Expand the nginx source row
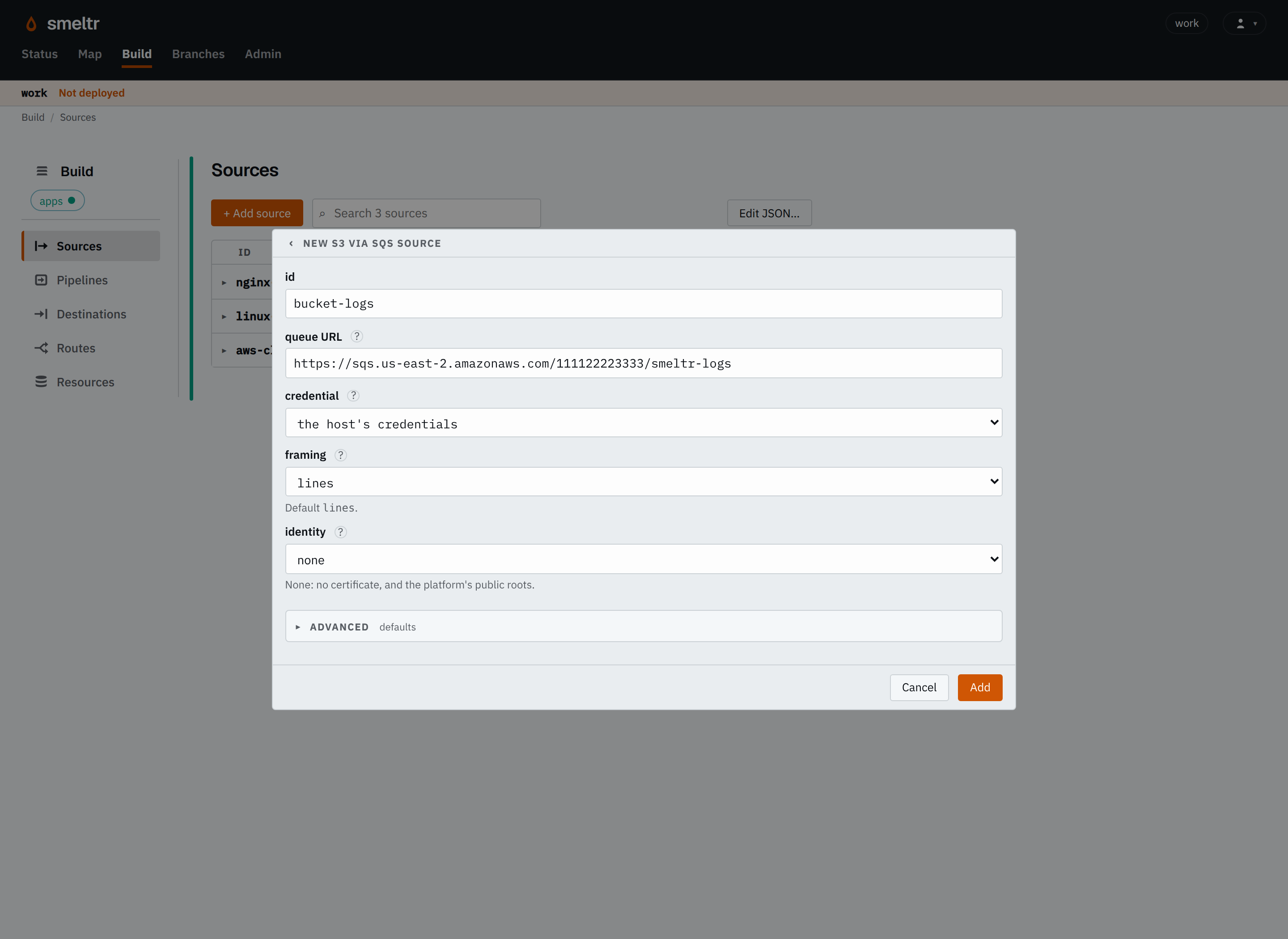Viewport: 1288px width, 939px height. 224,283
